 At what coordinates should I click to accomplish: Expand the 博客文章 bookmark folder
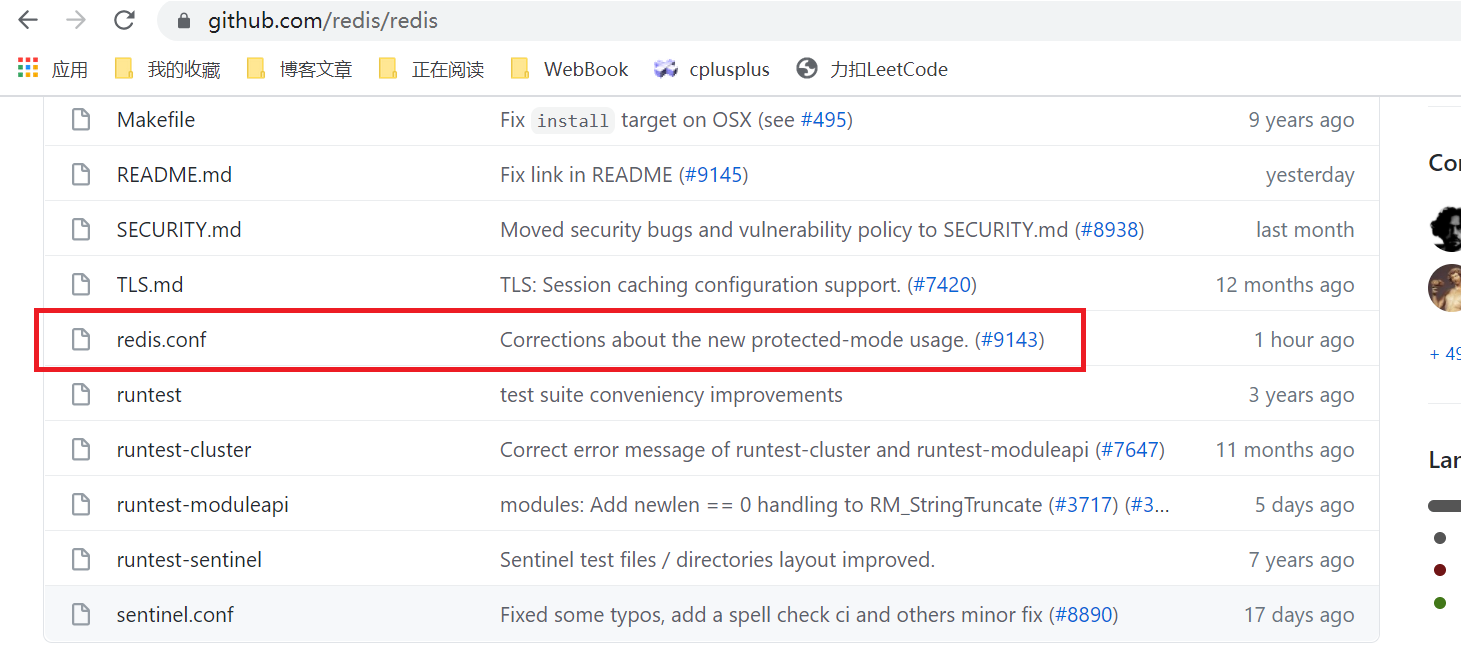(x=299, y=69)
